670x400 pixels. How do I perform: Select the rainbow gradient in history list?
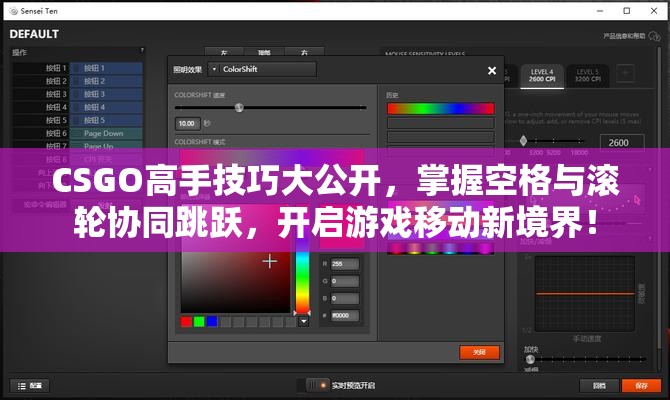click(x=441, y=109)
